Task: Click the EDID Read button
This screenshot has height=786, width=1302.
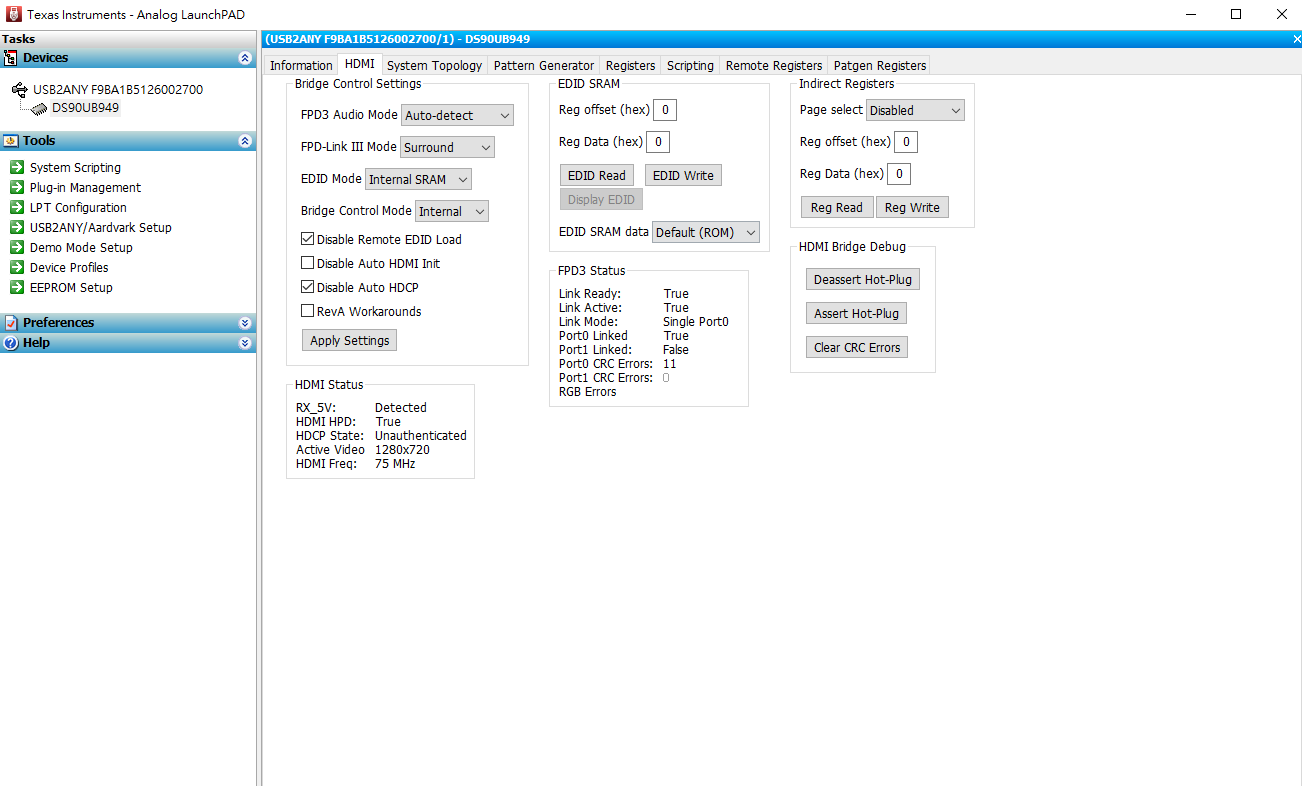Action: point(597,175)
